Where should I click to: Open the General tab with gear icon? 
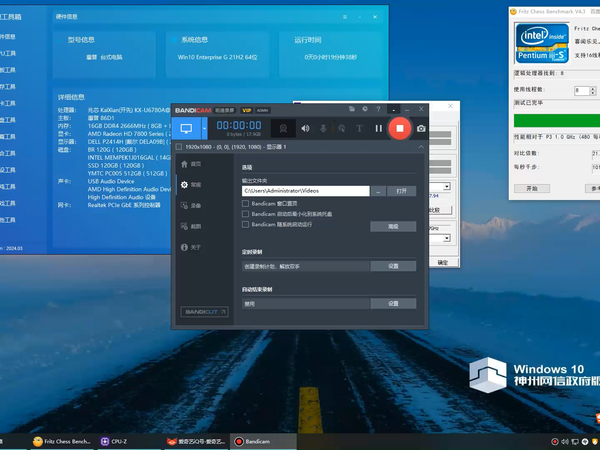click(x=191, y=185)
